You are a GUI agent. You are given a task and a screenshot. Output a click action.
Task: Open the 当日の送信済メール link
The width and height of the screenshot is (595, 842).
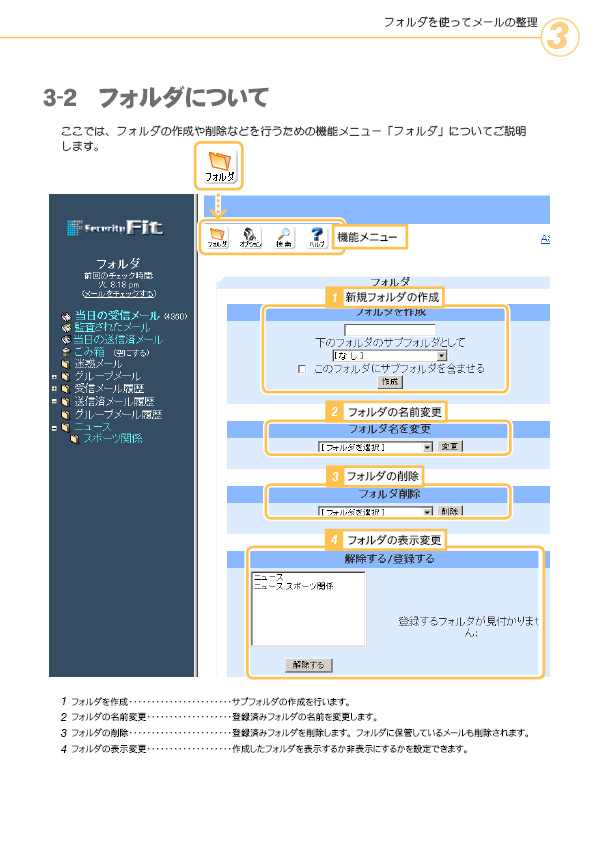click(118, 339)
